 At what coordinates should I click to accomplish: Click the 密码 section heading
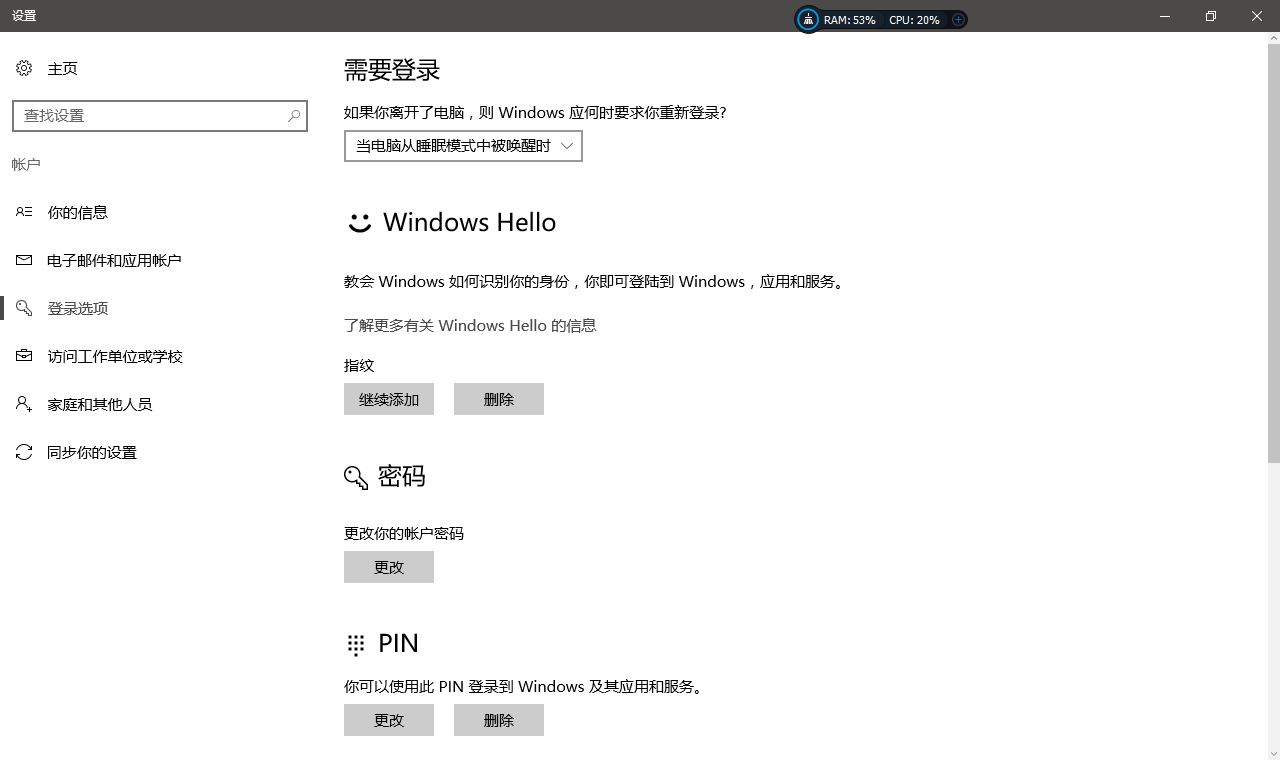click(402, 476)
